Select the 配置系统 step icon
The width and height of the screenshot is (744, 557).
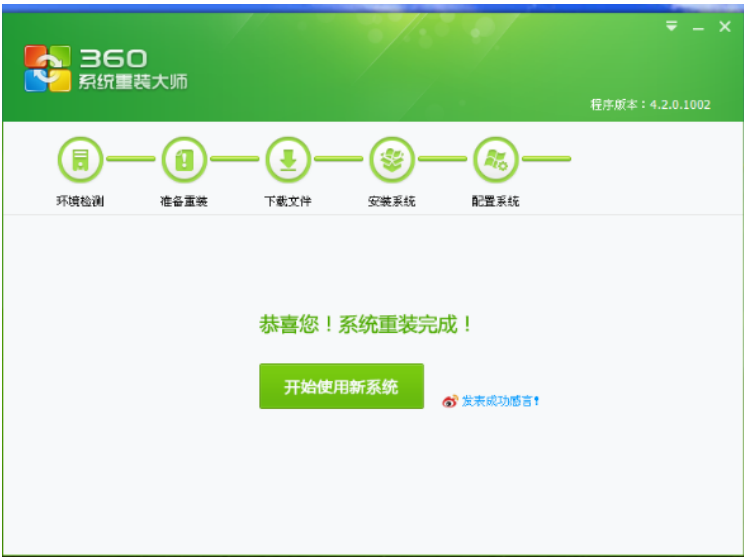pos(496,159)
